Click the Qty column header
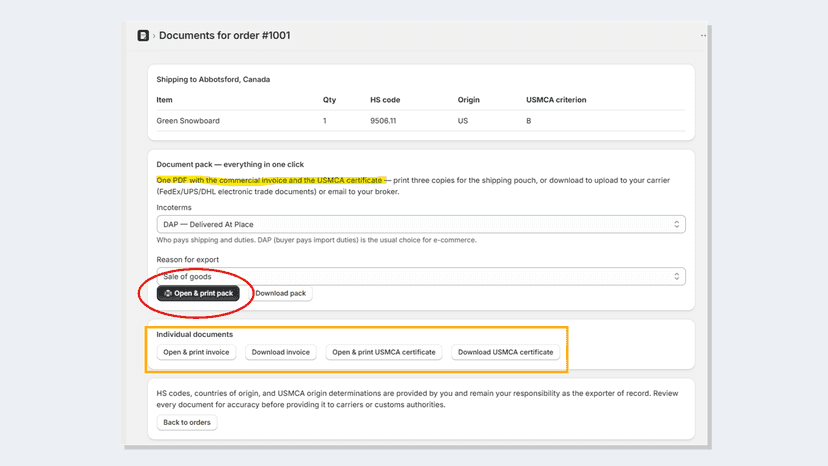828x466 pixels. 330,100
